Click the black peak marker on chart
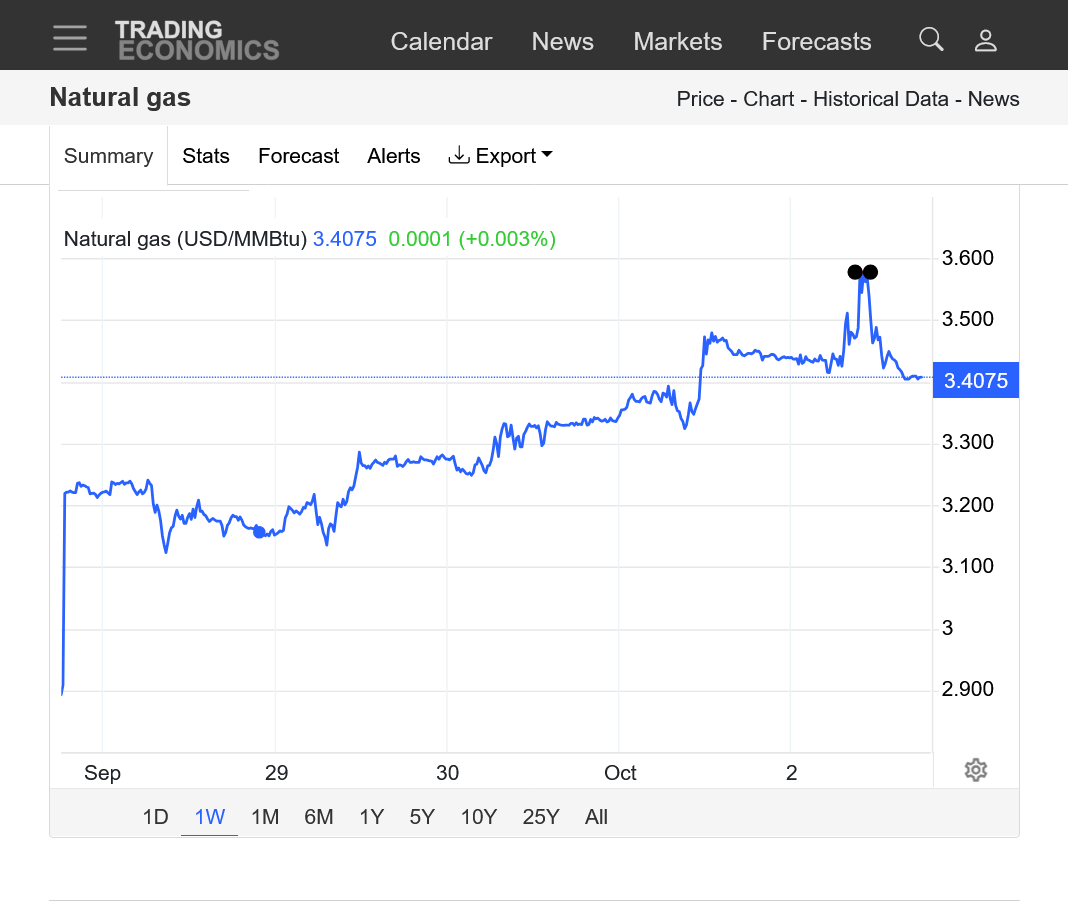Viewport: 1068px width, 901px height. coord(855,272)
